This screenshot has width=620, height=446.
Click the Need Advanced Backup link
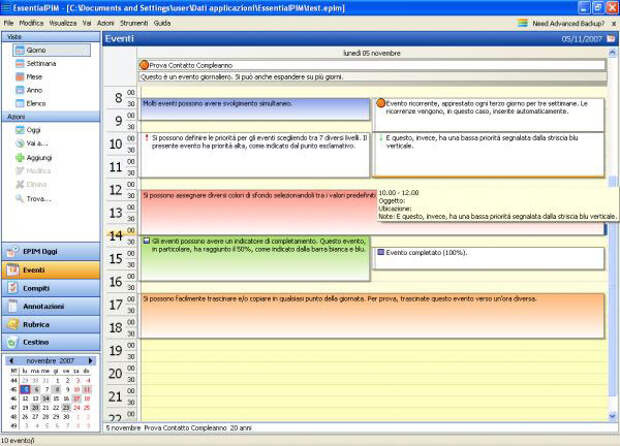(568, 24)
